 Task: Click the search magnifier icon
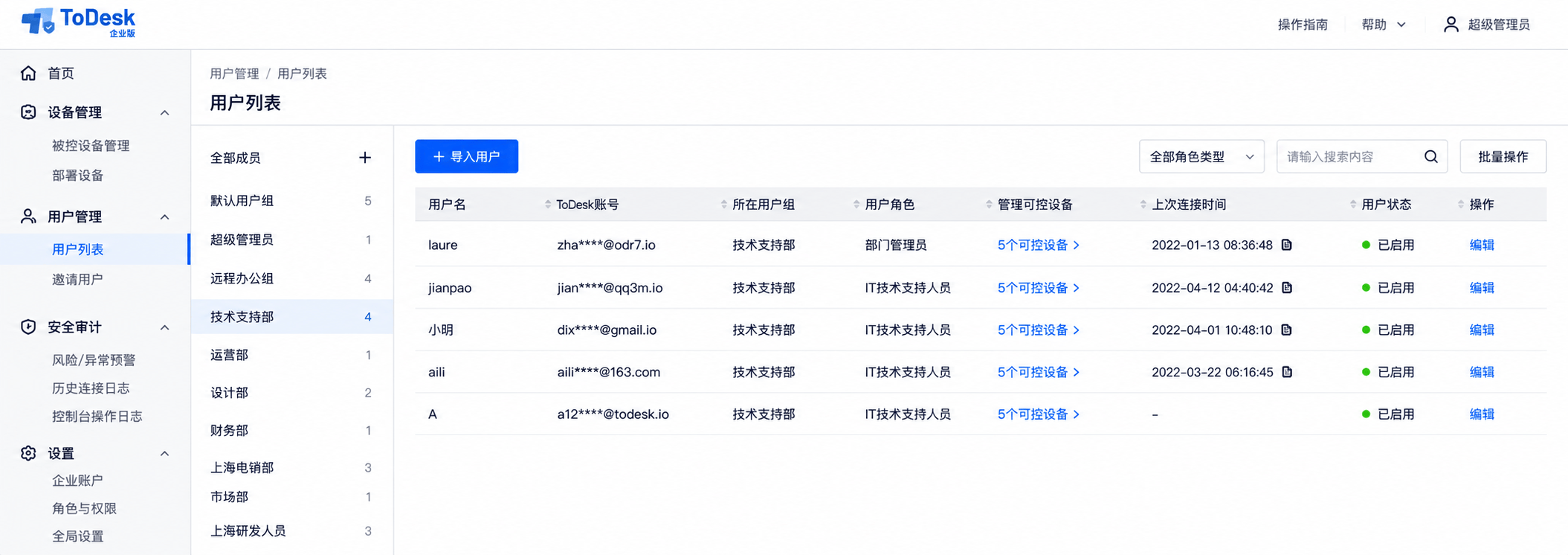1430,157
